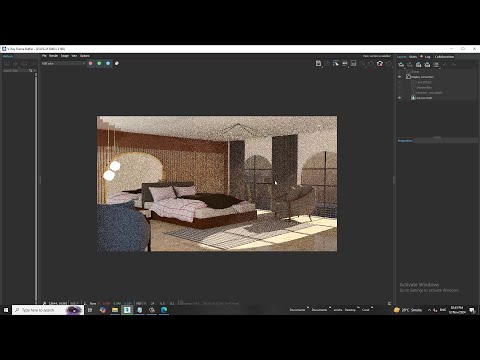Click the taskbar search box
The height and width of the screenshot is (360, 480).
click(x=48, y=310)
